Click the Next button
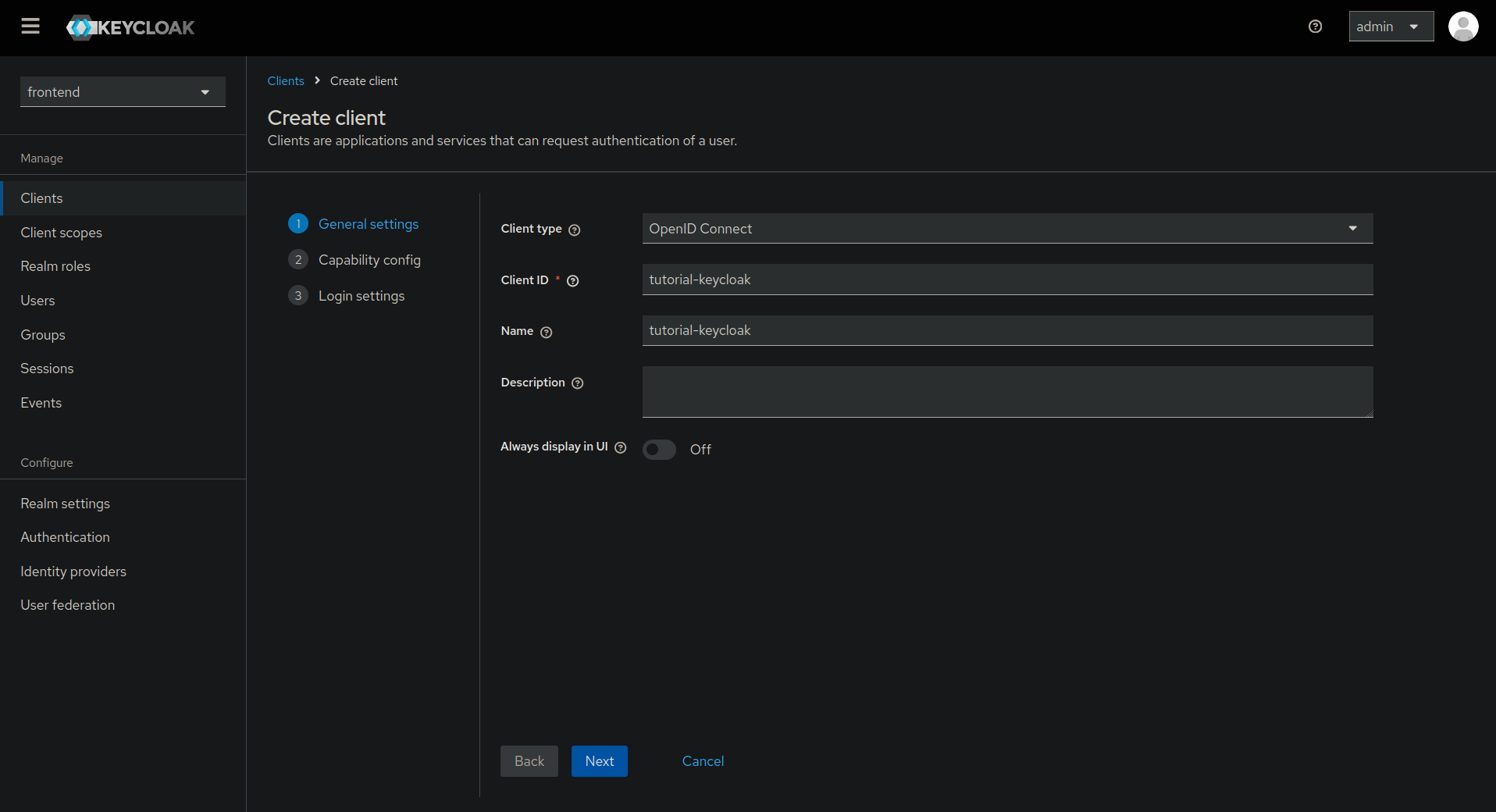 600,761
